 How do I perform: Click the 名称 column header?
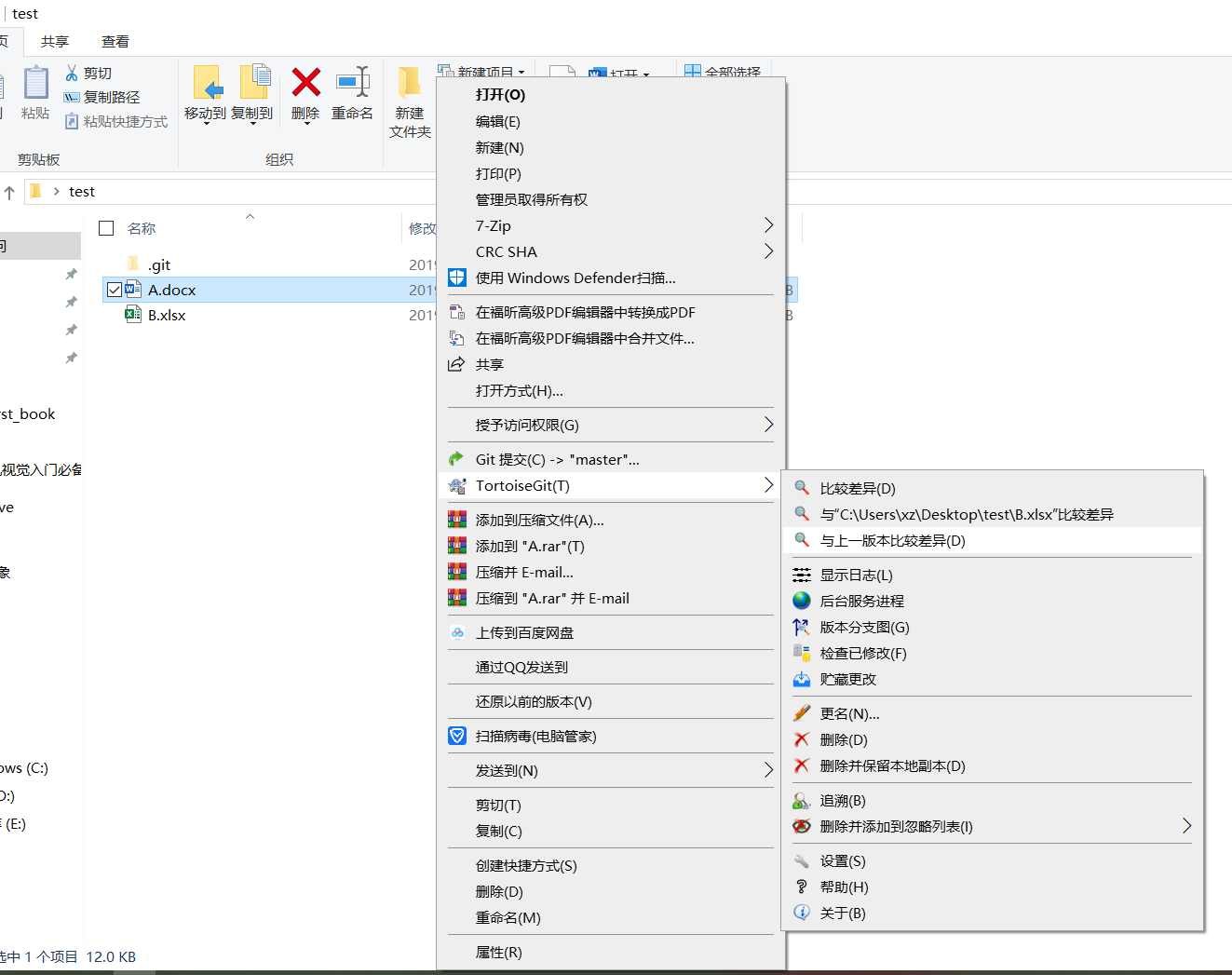tap(142, 228)
